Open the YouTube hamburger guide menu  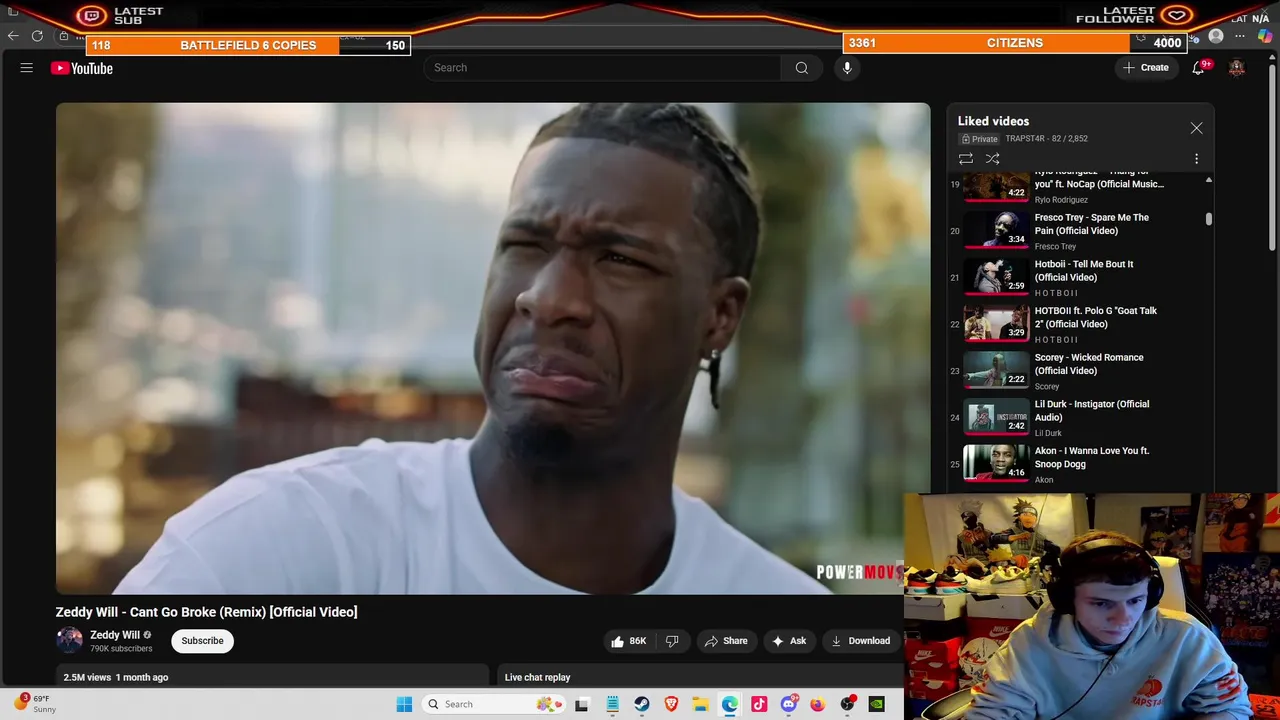coord(27,68)
